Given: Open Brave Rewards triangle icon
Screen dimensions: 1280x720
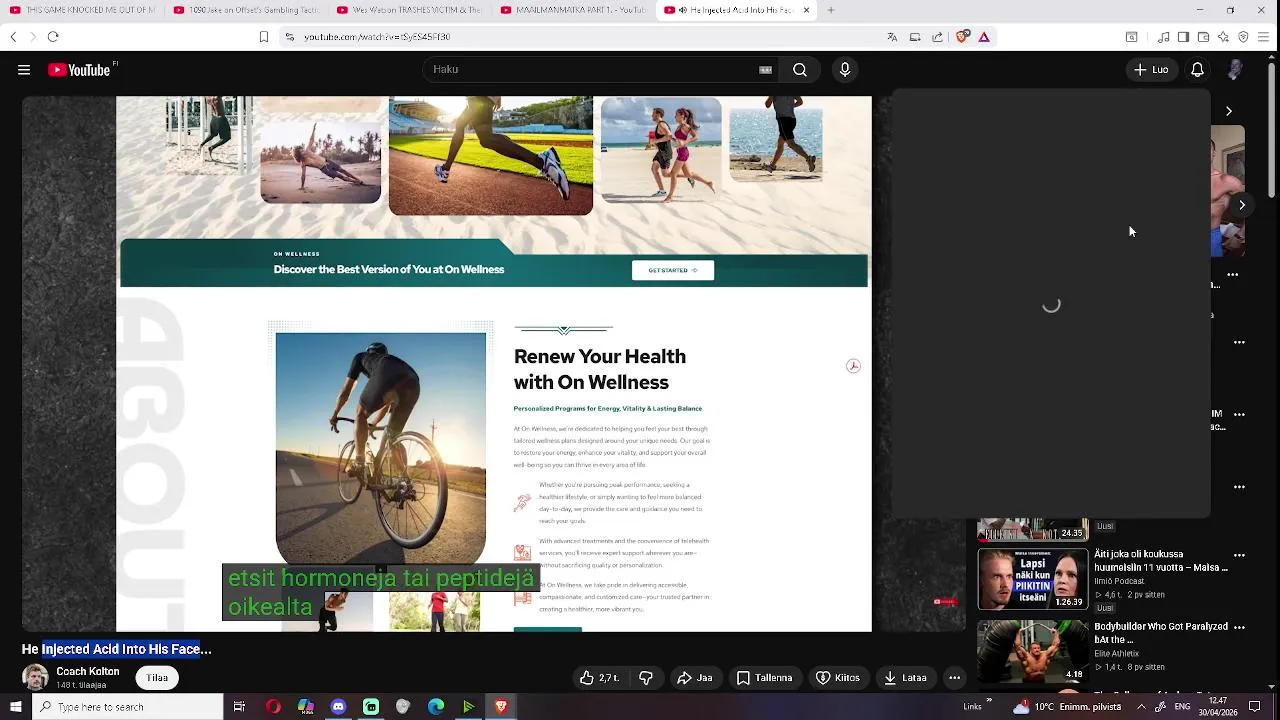Looking at the screenshot, I should (984, 37).
